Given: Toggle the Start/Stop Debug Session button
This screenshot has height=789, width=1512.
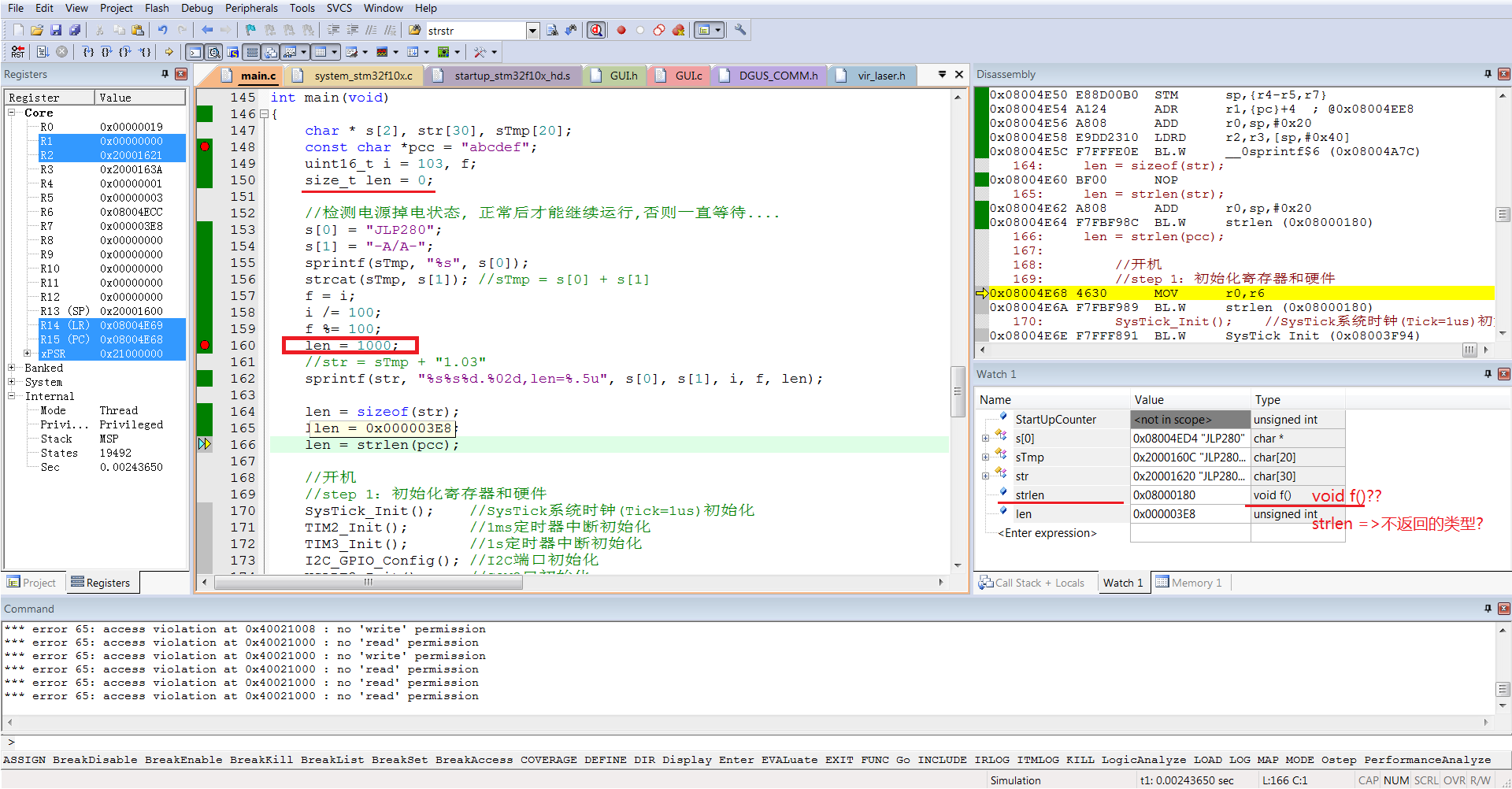Looking at the screenshot, I should pos(596,30).
